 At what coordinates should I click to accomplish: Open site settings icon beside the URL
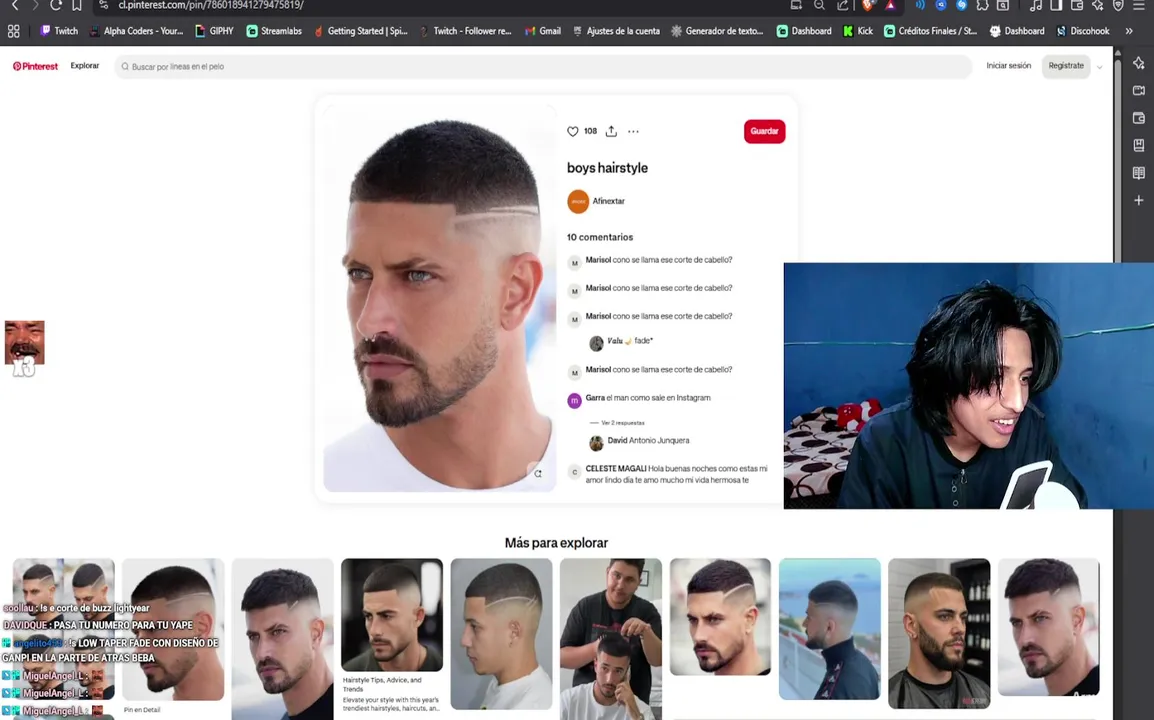[x=104, y=5]
